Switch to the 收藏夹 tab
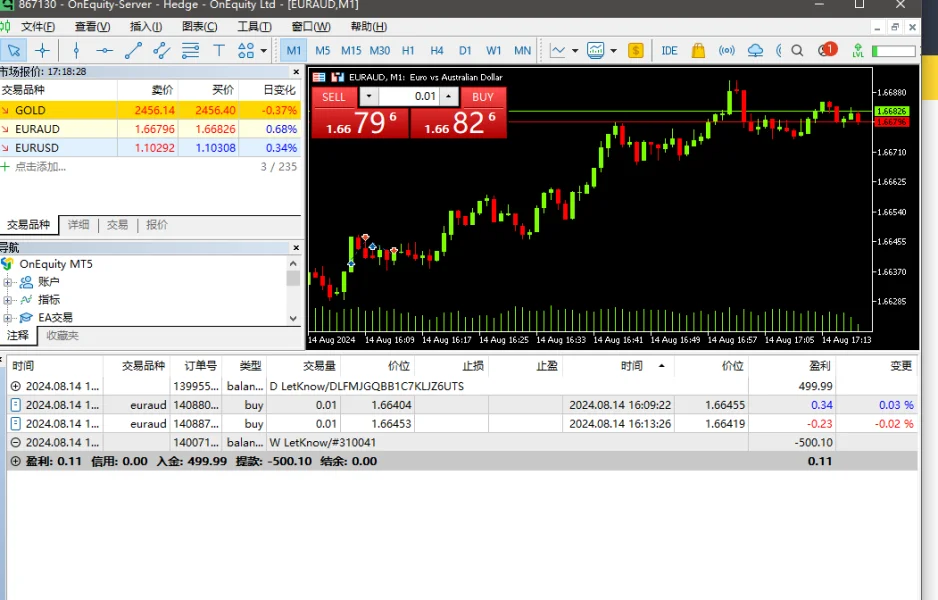The image size is (938, 600). pyautogui.click(x=62, y=336)
